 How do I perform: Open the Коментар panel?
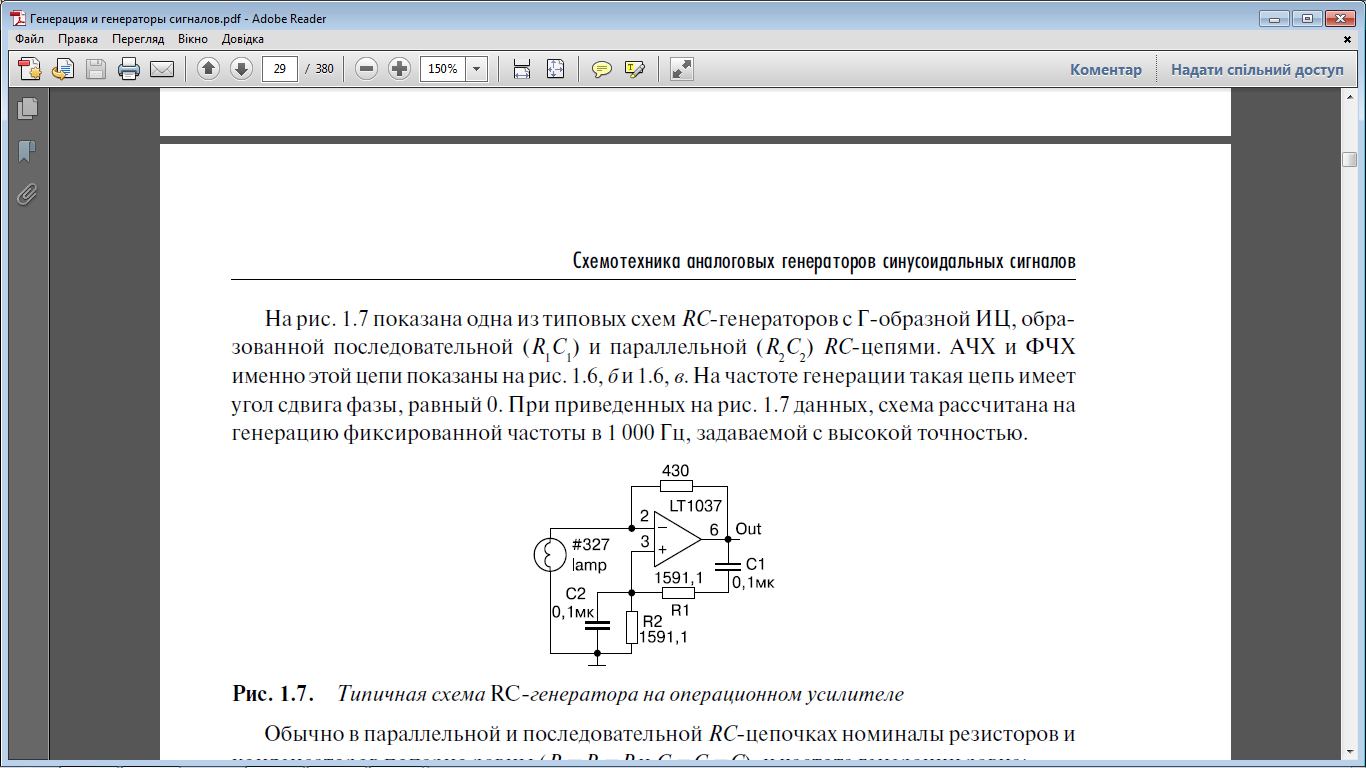pos(1105,70)
